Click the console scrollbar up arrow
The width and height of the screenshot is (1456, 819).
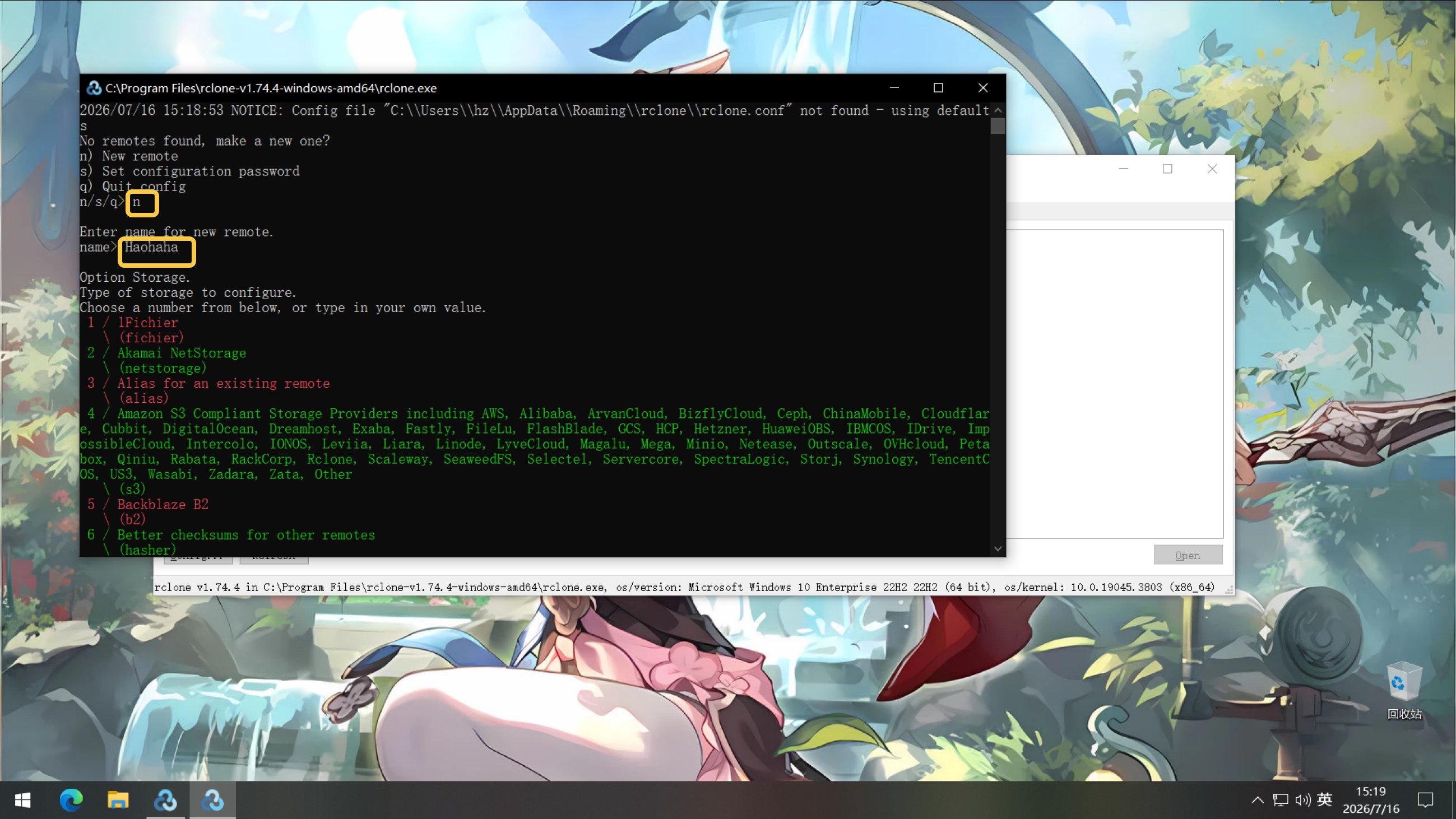pos(998,110)
